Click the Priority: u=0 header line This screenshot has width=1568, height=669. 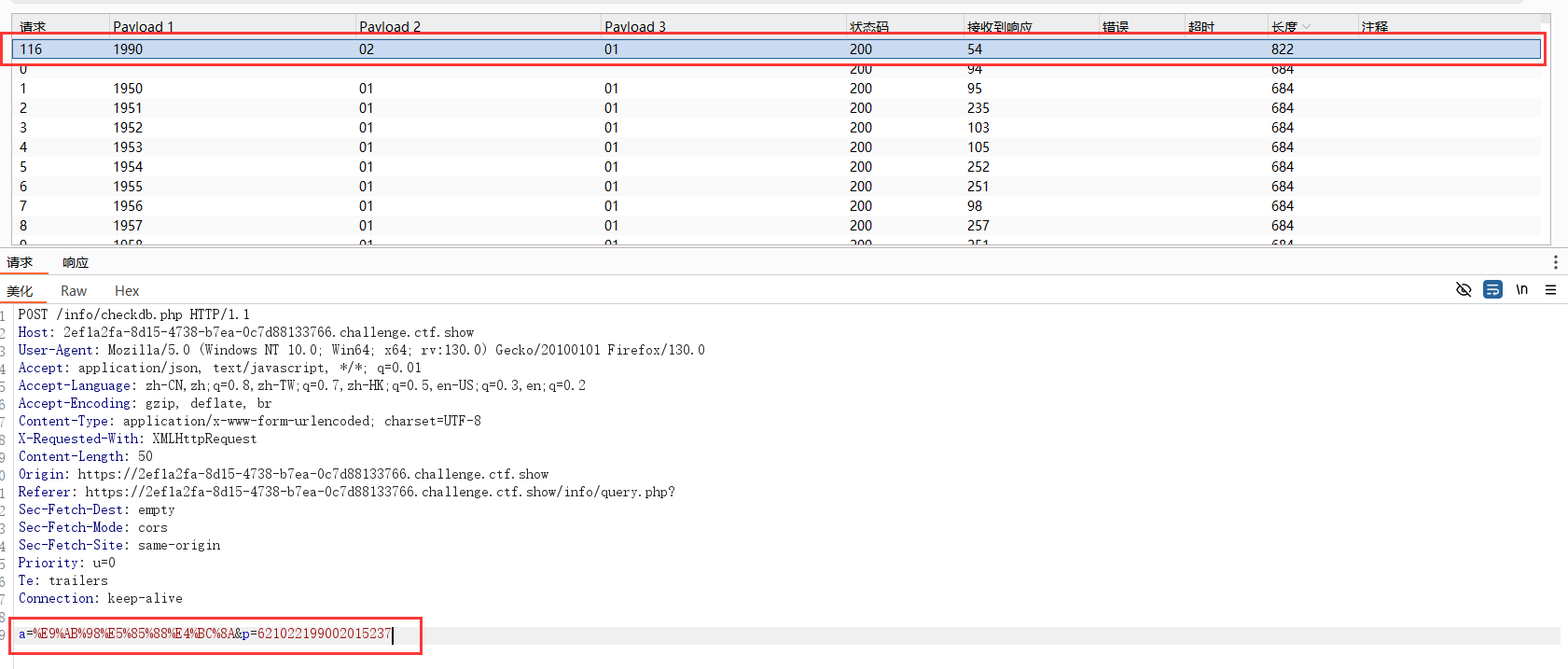point(67,563)
